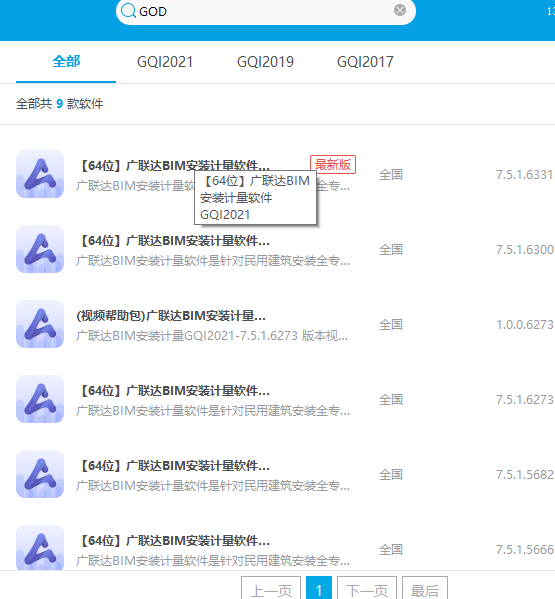
Task: Focus the search box containing GOD
Action: click(265, 11)
